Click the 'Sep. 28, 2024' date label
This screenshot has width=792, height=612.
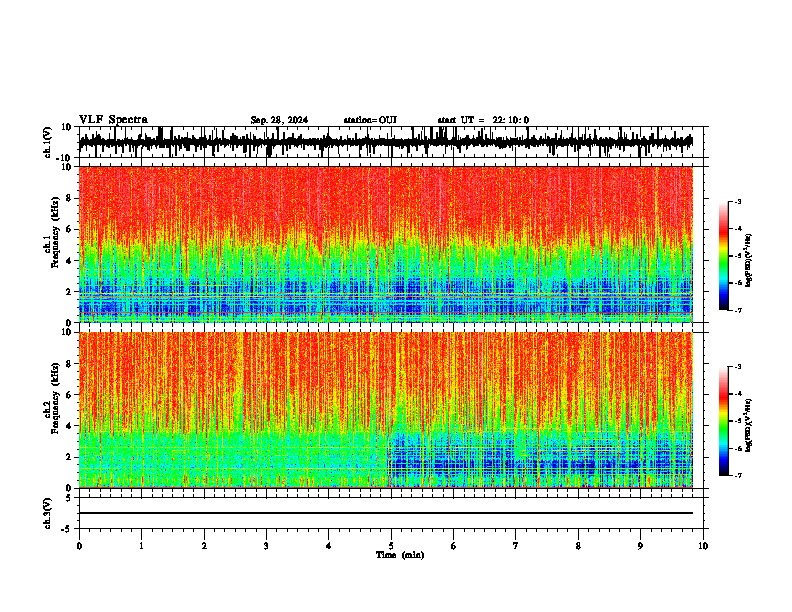pyautogui.click(x=279, y=120)
